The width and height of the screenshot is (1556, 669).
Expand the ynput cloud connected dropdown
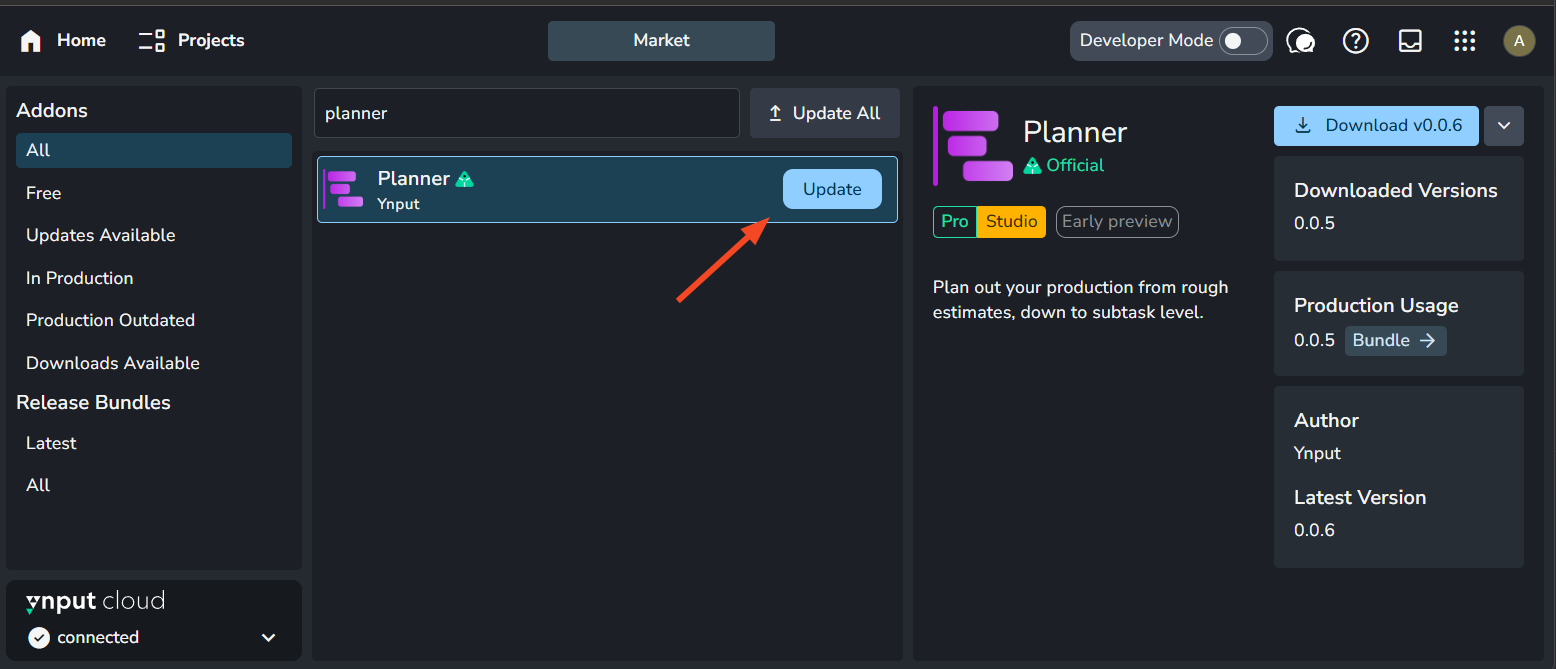268,638
